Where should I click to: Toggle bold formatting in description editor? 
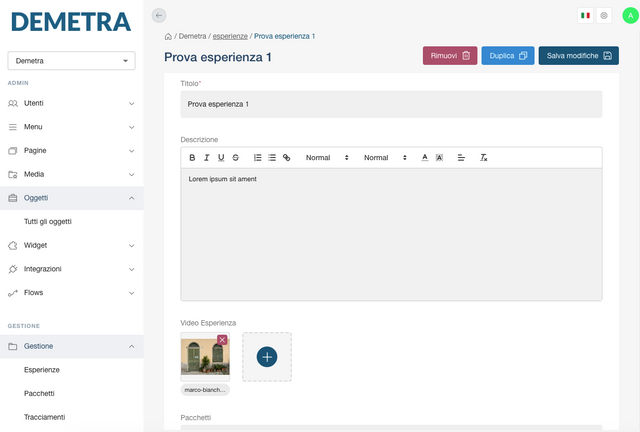[193, 158]
